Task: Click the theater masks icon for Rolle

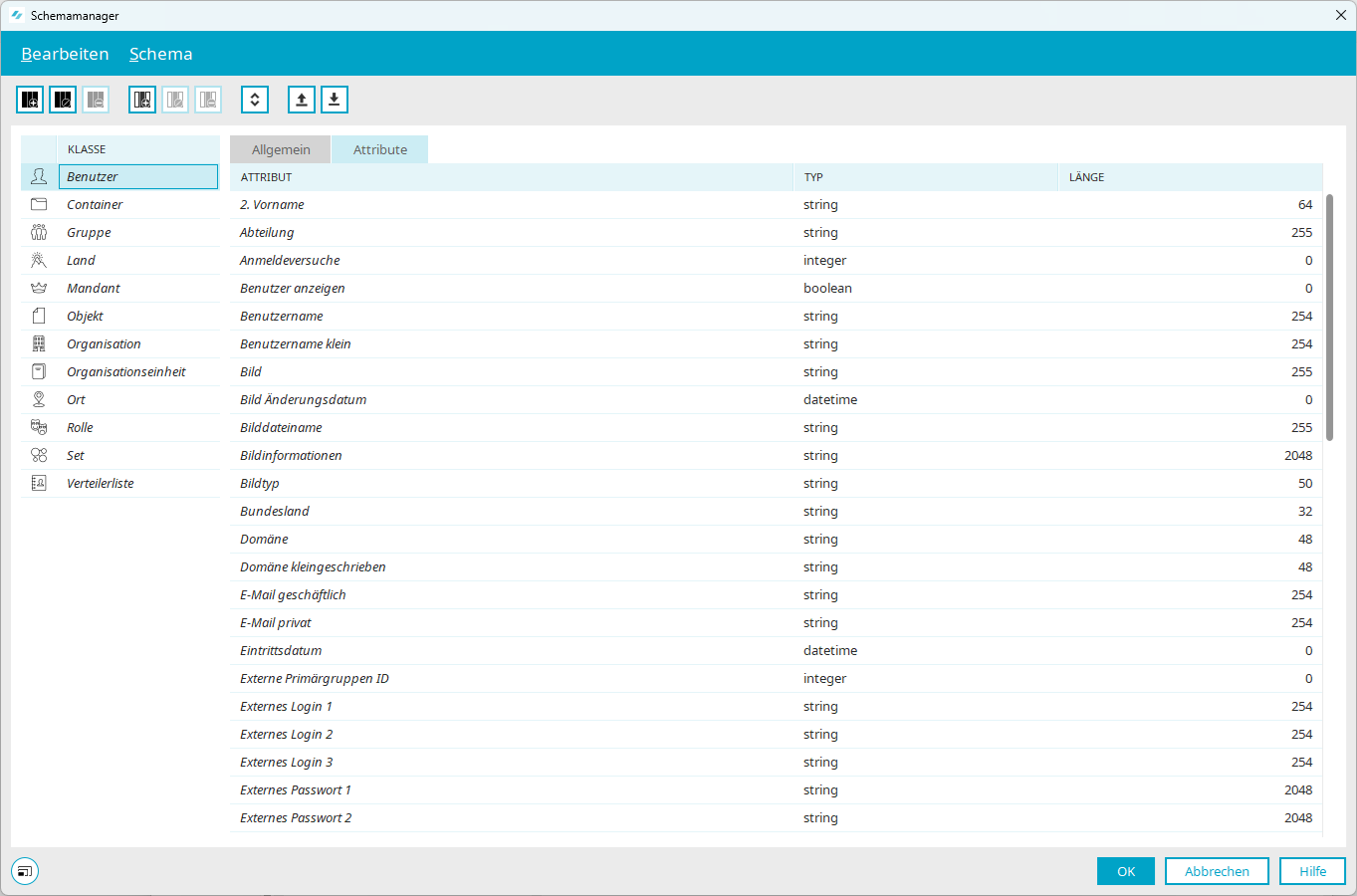Action: tap(39, 428)
